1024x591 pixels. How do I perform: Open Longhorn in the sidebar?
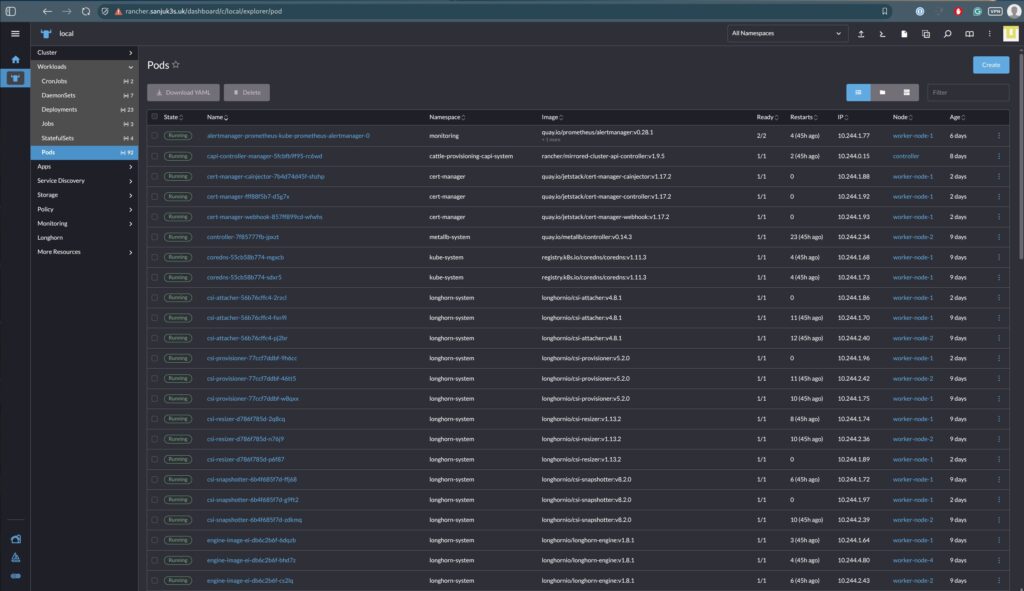tap(84, 238)
